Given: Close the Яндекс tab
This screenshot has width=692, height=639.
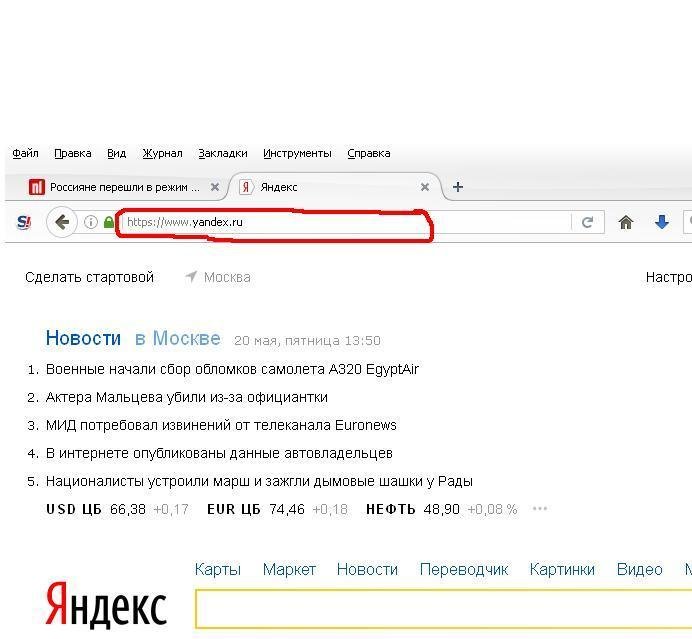Looking at the screenshot, I should click(425, 187).
